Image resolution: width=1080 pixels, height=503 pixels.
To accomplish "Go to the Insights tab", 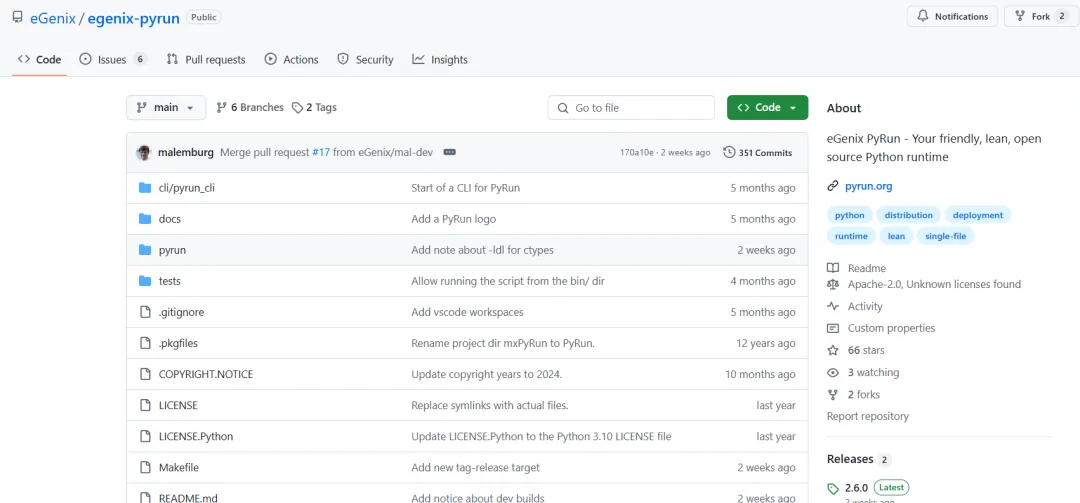I will coord(440,60).
